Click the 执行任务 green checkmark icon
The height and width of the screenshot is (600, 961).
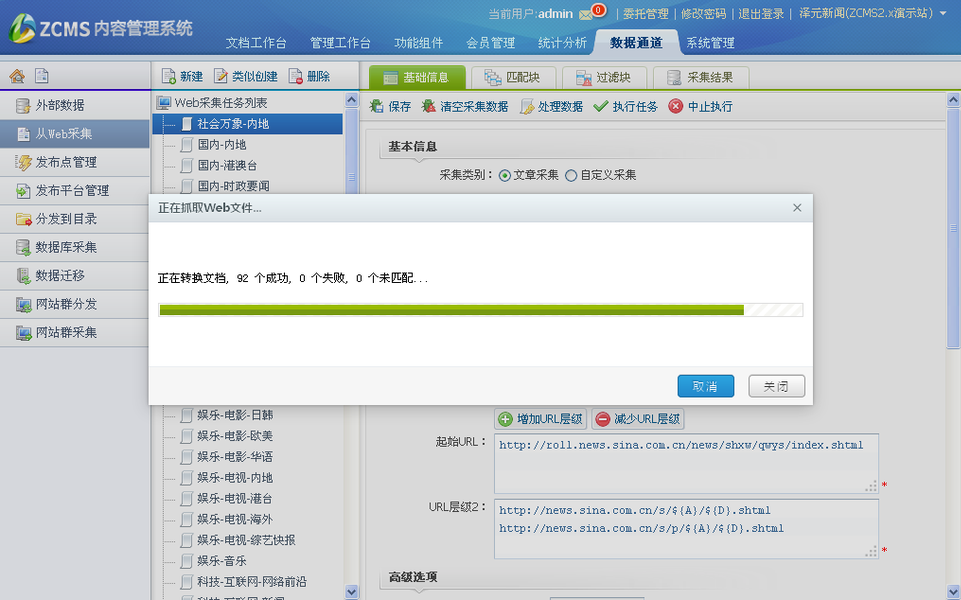600,106
